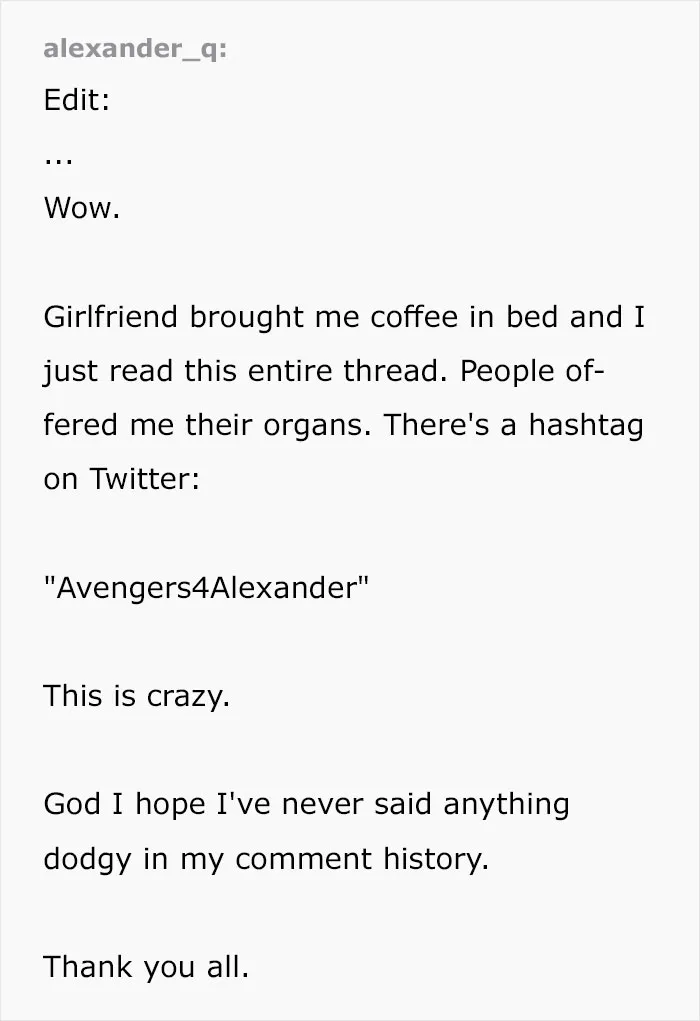This screenshot has width=700, height=1021.
Task: Click the "on Twitter:" line
Action: click(122, 479)
